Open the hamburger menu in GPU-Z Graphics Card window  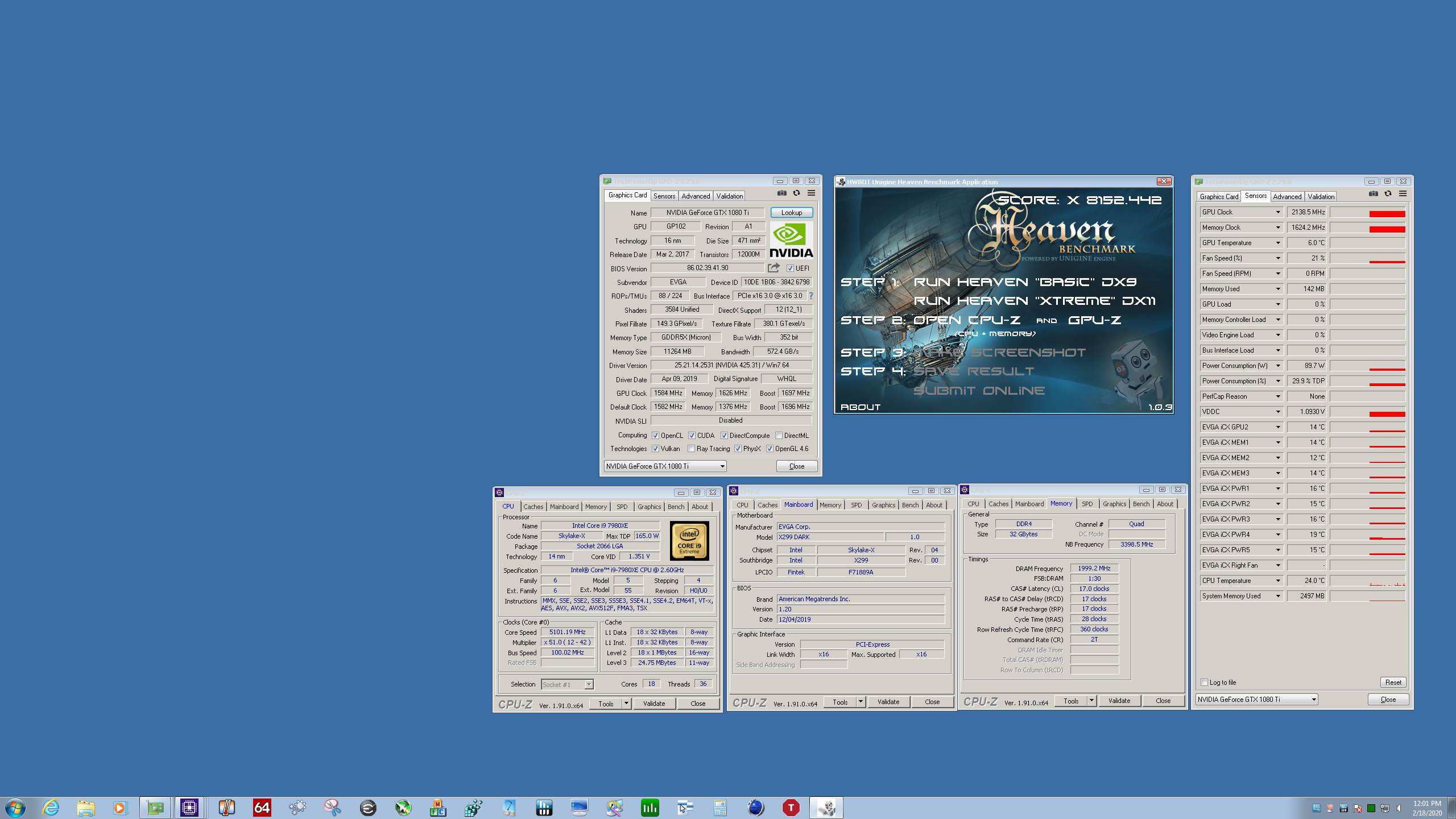click(x=812, y=193)
